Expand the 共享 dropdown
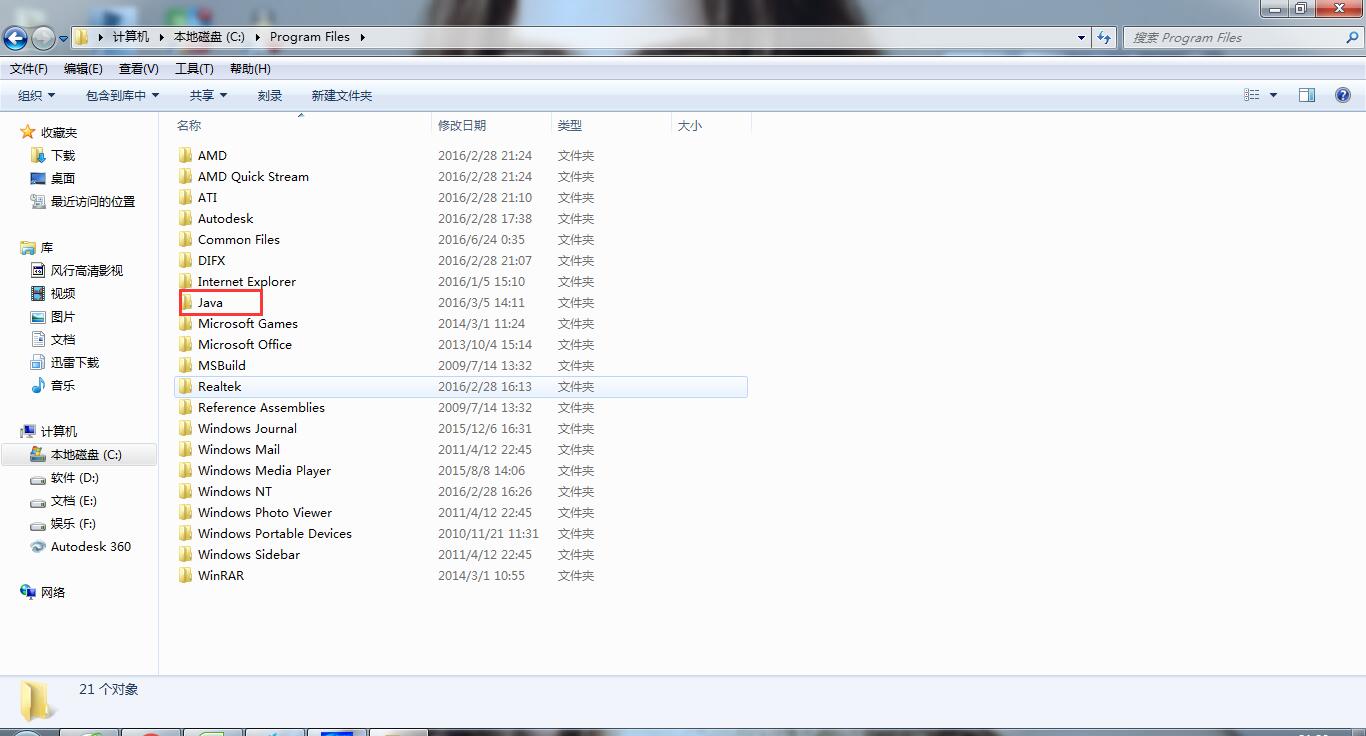This screenshot has height=736, width=1366. click(x=208, y=95)
